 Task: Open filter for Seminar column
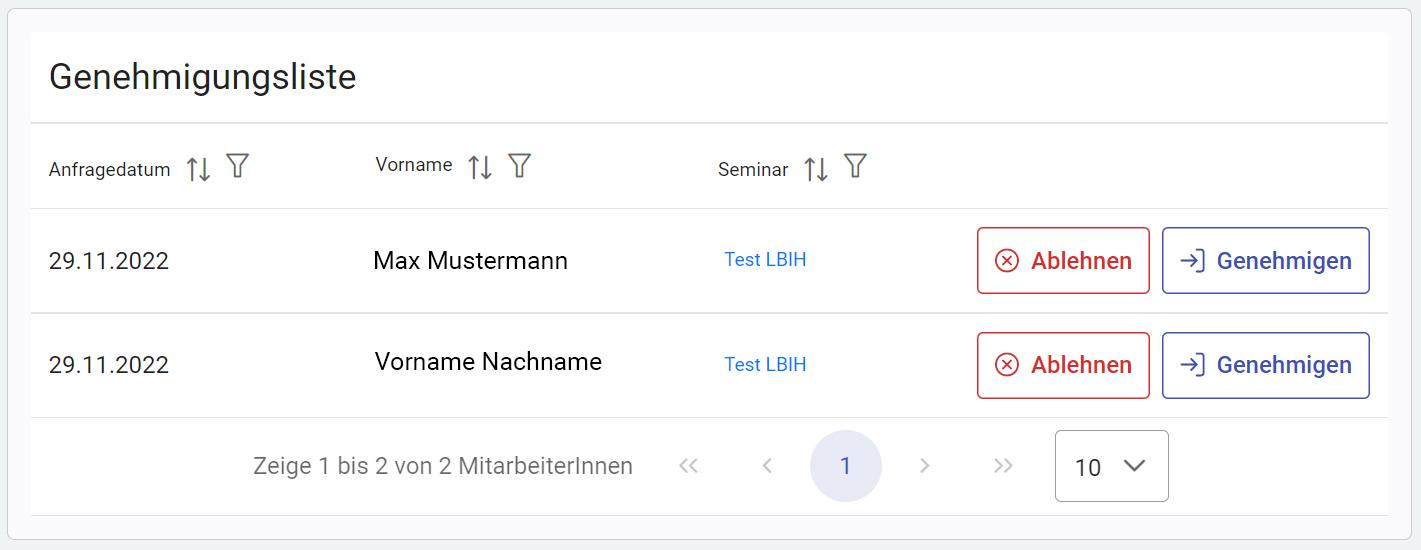click(855, 165)
